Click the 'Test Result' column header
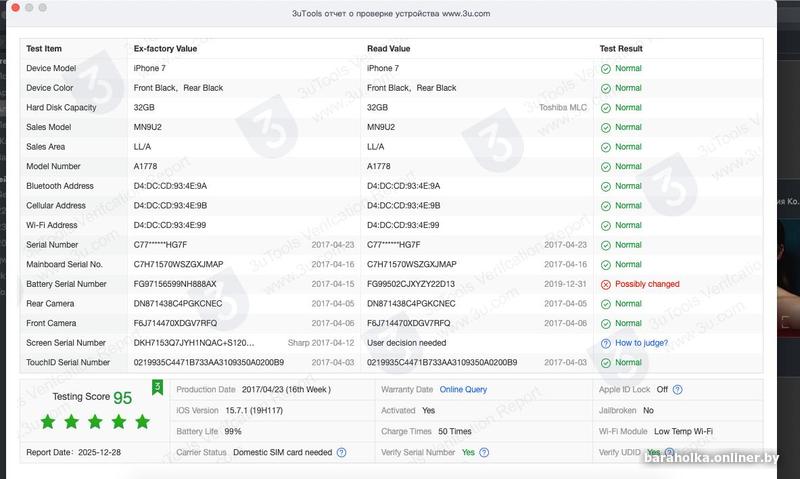Viewport: 800px width, 479px height. point(621,48)
